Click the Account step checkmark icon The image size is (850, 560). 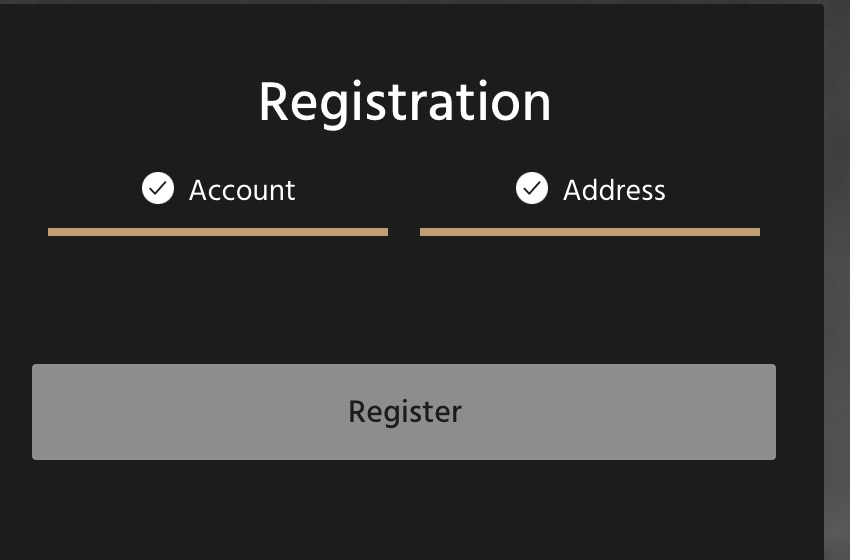158,188
